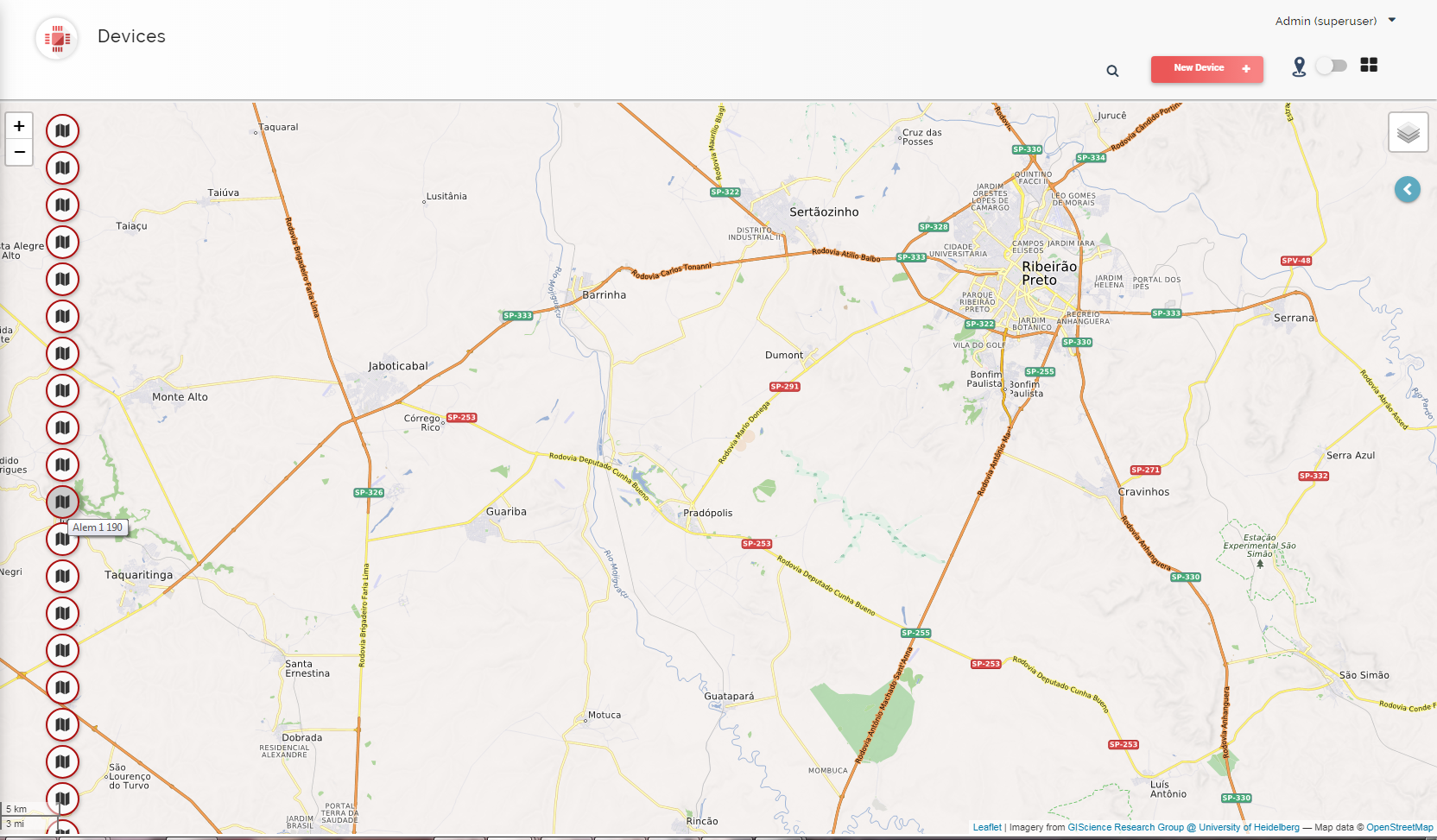The height and width of the screenshot is (840, 1437).
Task: Click the Devices page title
Action: (x=130, y=36)
